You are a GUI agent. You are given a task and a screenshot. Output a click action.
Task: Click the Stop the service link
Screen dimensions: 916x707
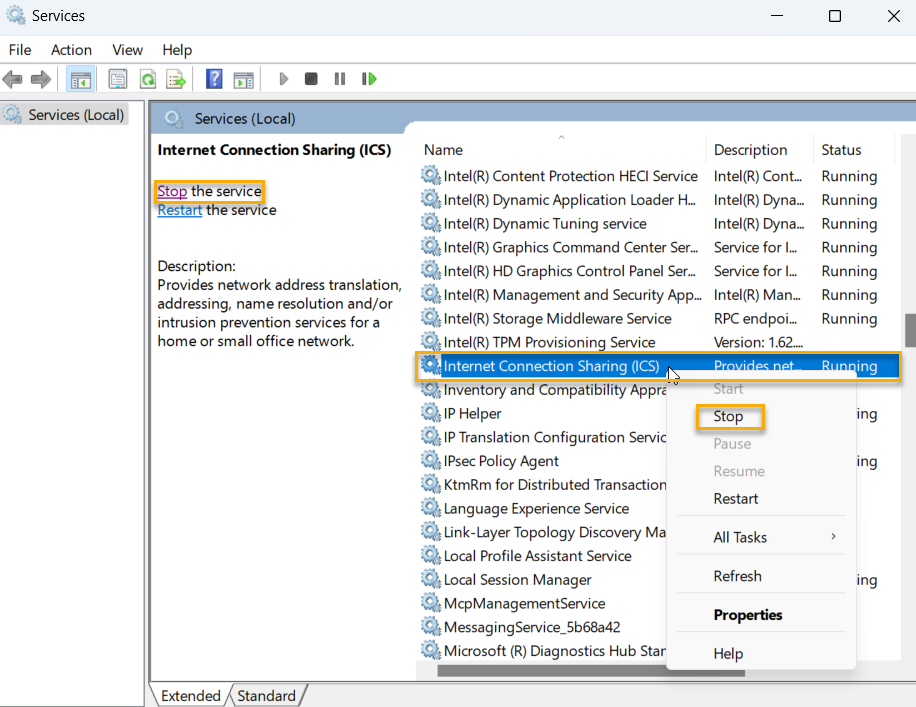(172, 191)
